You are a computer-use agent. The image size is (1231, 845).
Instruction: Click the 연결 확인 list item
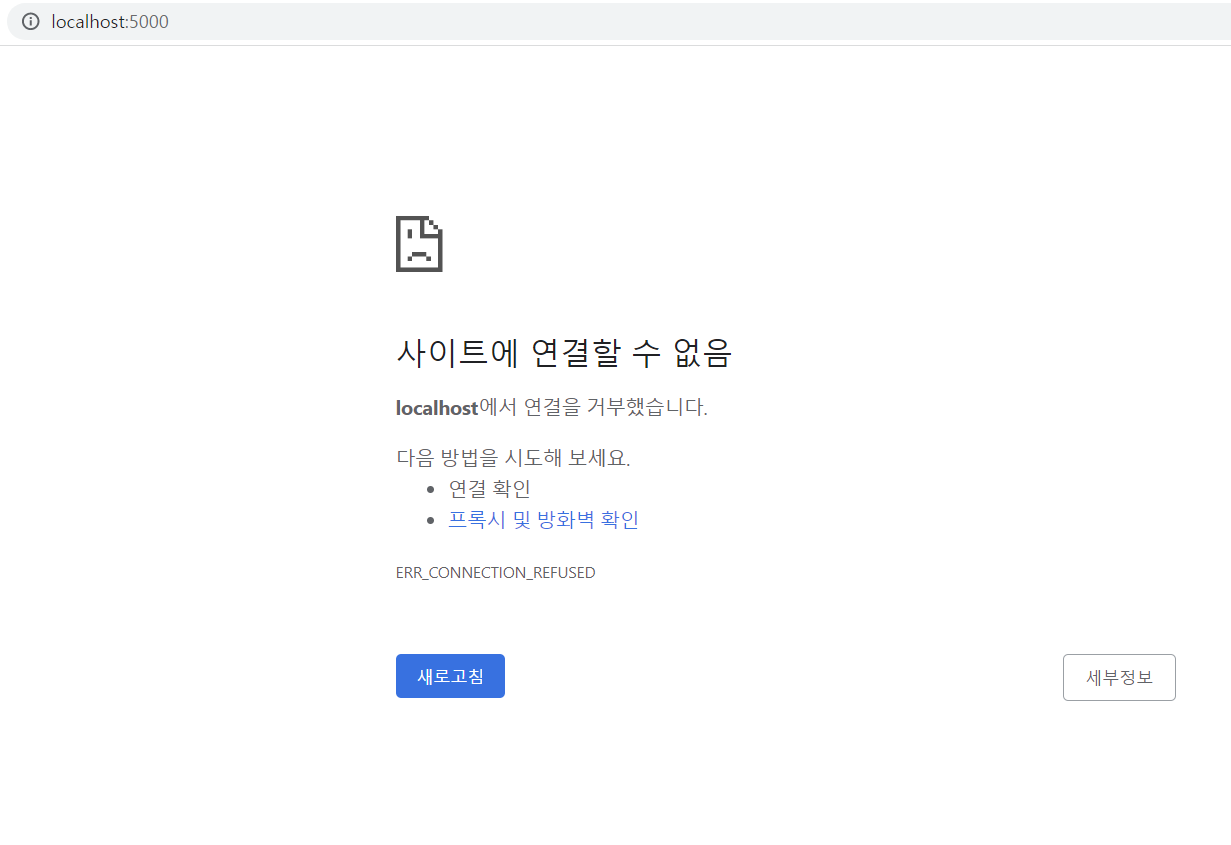pyautogui.click(x=489, y=488)
